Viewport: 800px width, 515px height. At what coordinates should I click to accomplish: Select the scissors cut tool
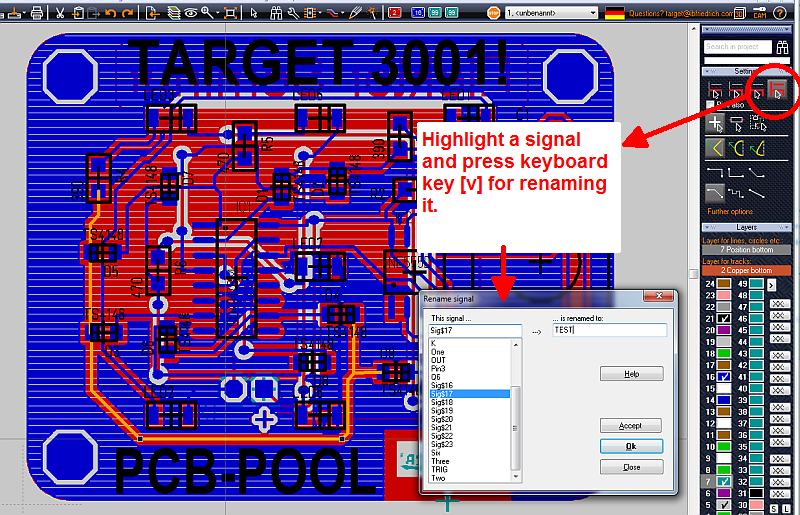click(60, 13)
